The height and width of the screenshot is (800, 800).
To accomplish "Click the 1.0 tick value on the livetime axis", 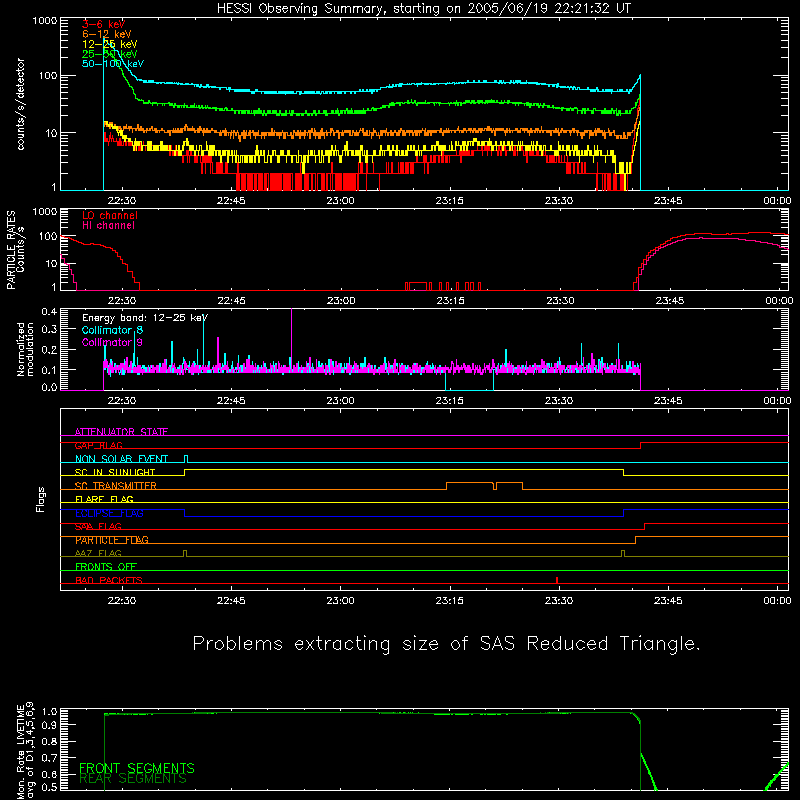I will (x=49, y=712).
